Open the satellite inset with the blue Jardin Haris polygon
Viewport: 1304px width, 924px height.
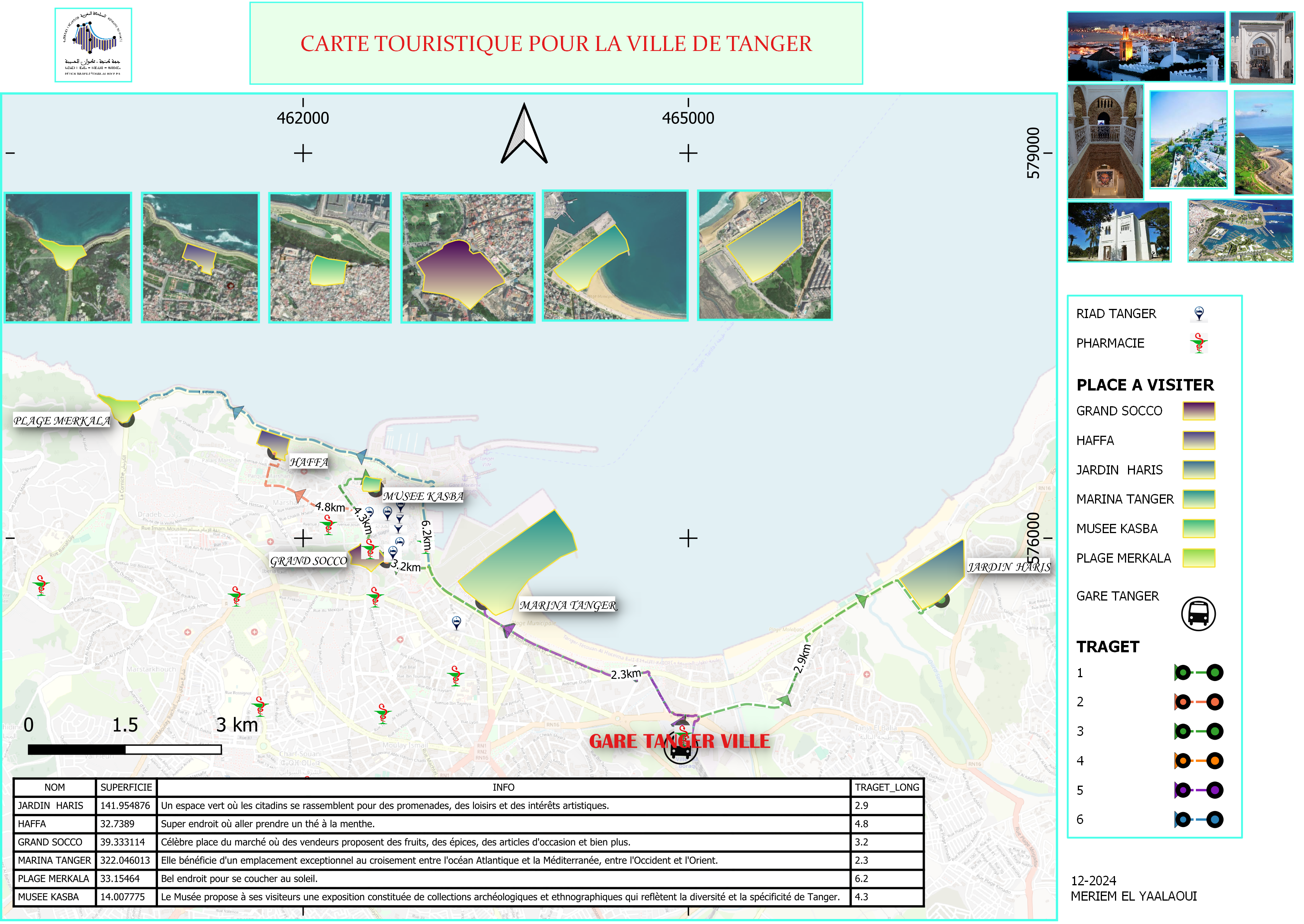click(765, 256)
